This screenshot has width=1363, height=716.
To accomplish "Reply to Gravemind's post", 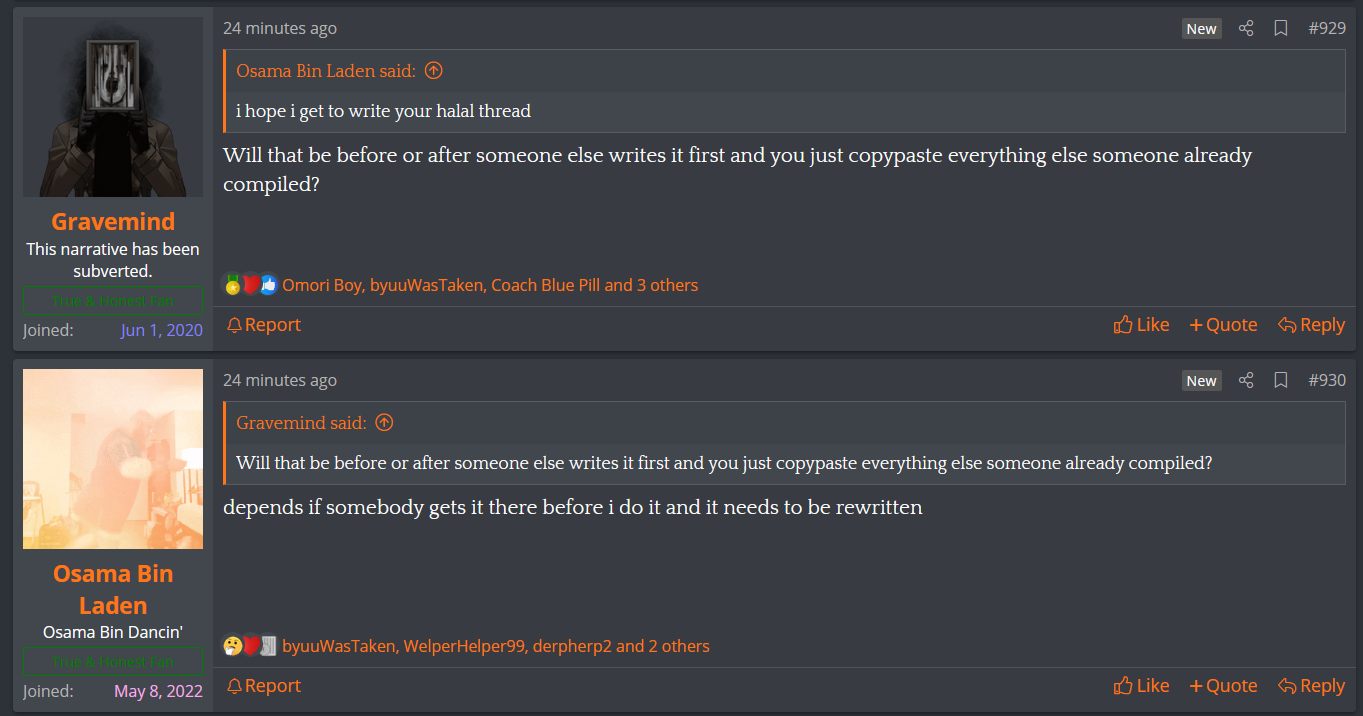I will pos(1311,325).
